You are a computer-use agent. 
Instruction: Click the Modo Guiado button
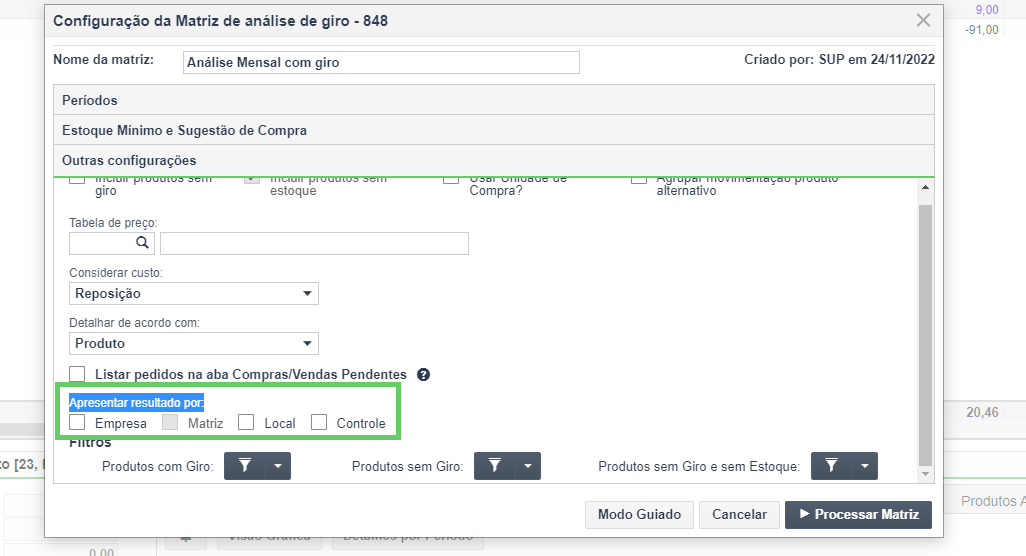pyautogui.click(x=639, y=515)
